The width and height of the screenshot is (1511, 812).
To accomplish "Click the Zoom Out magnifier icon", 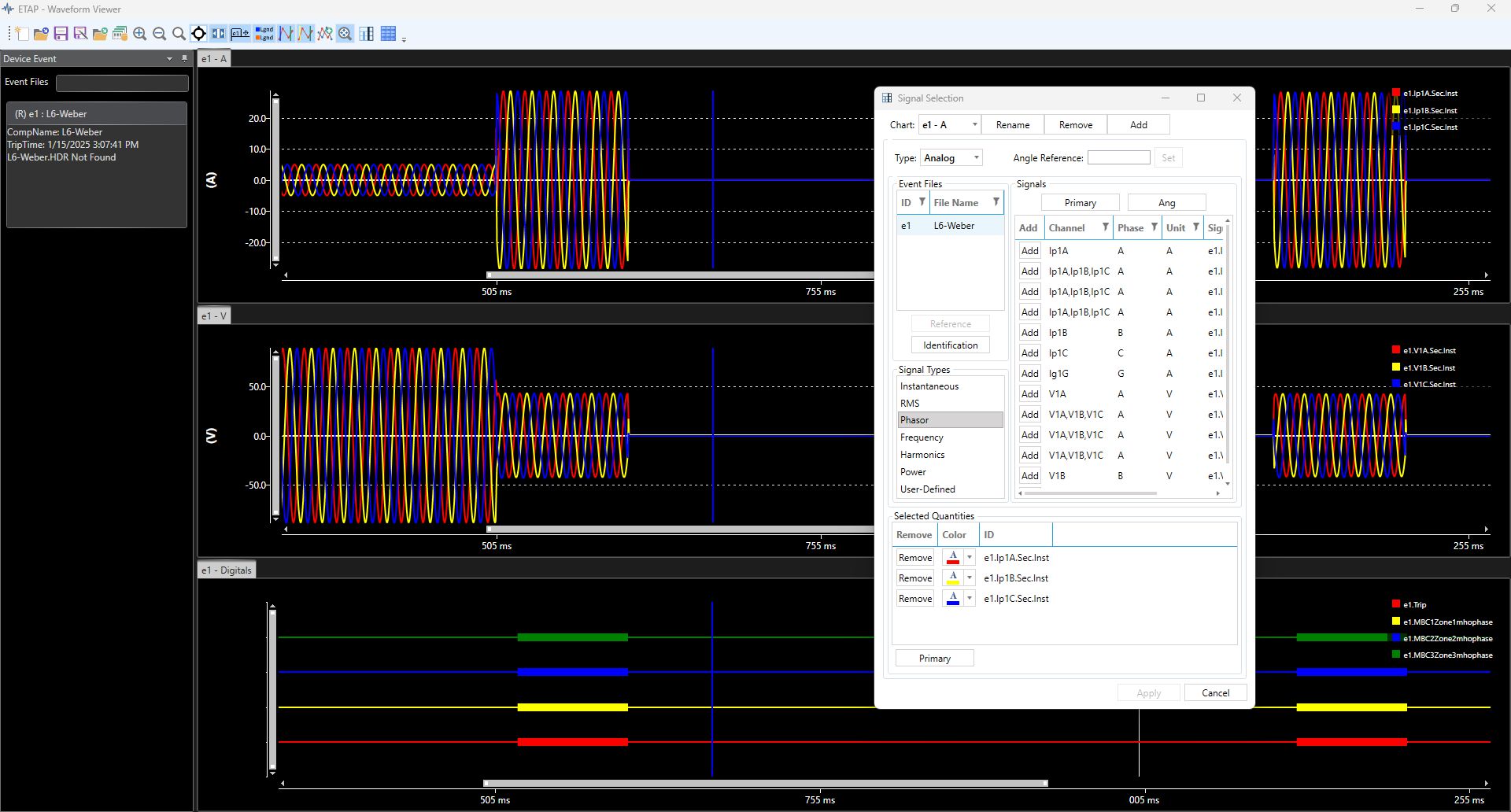I will 160,34.
